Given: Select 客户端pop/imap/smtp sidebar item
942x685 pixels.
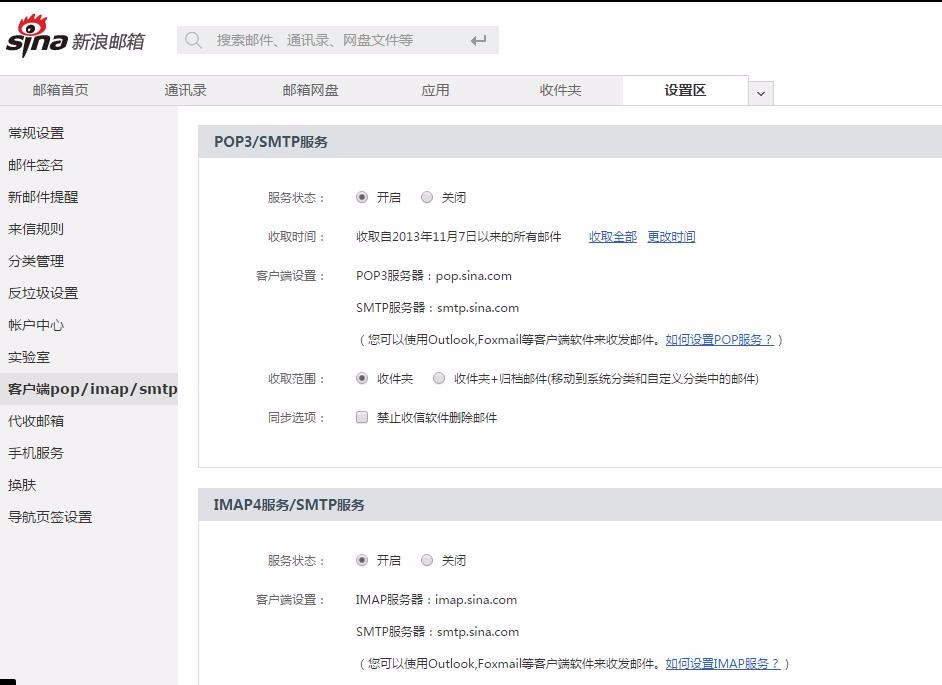Looking at the screenshot, I should tap(89, 389).
